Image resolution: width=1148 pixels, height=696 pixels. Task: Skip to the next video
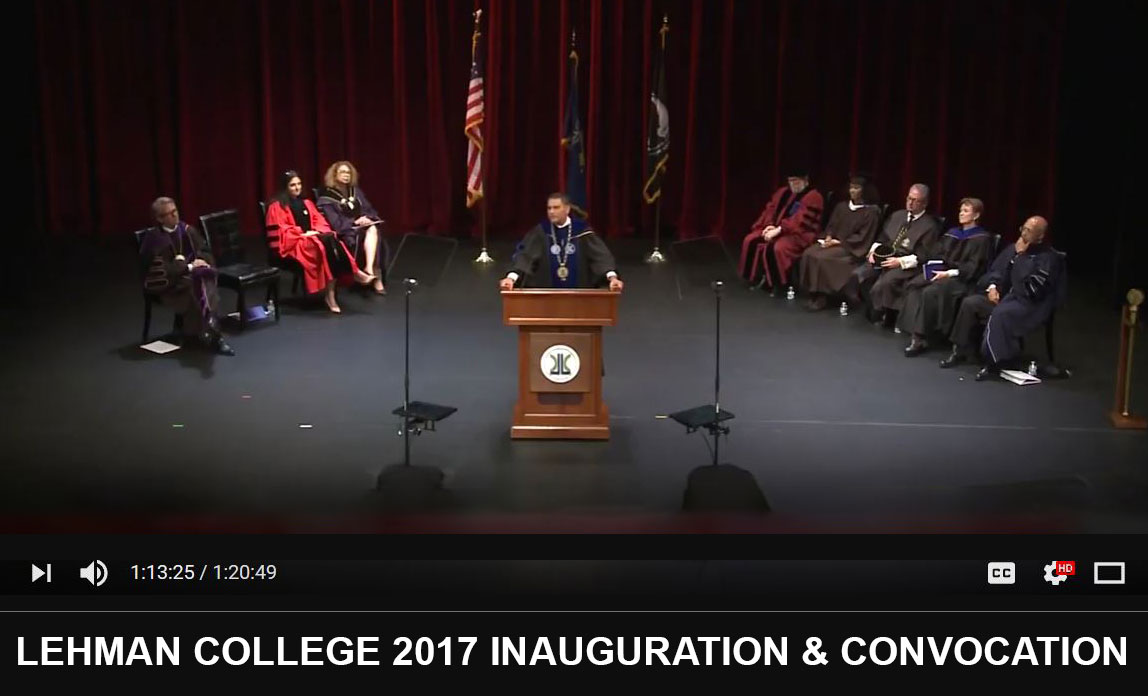(x=41, y=573)
